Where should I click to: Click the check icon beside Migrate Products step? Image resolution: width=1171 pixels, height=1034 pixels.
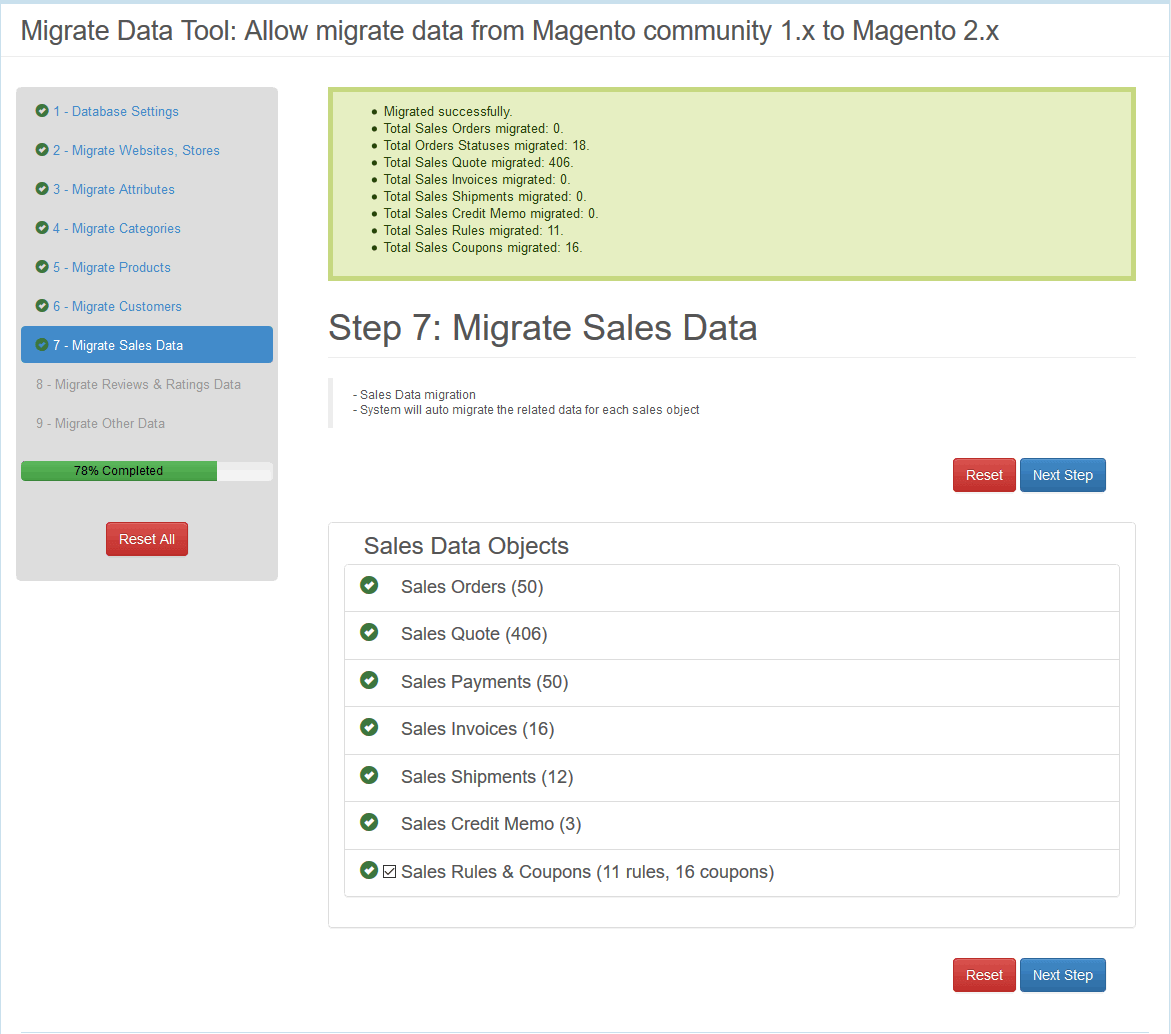pyautogui.click(x=42, y=267)
